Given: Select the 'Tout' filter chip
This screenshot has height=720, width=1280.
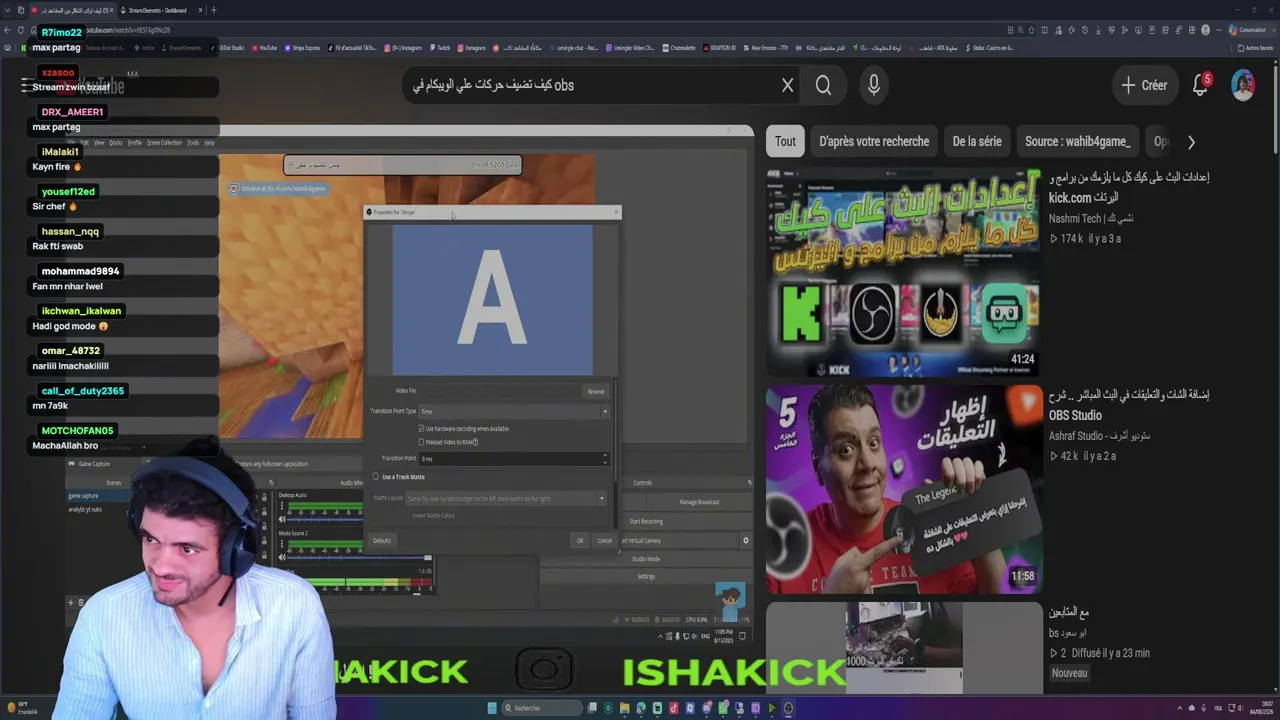Looking at the screenshot, I should click(785, 141).
